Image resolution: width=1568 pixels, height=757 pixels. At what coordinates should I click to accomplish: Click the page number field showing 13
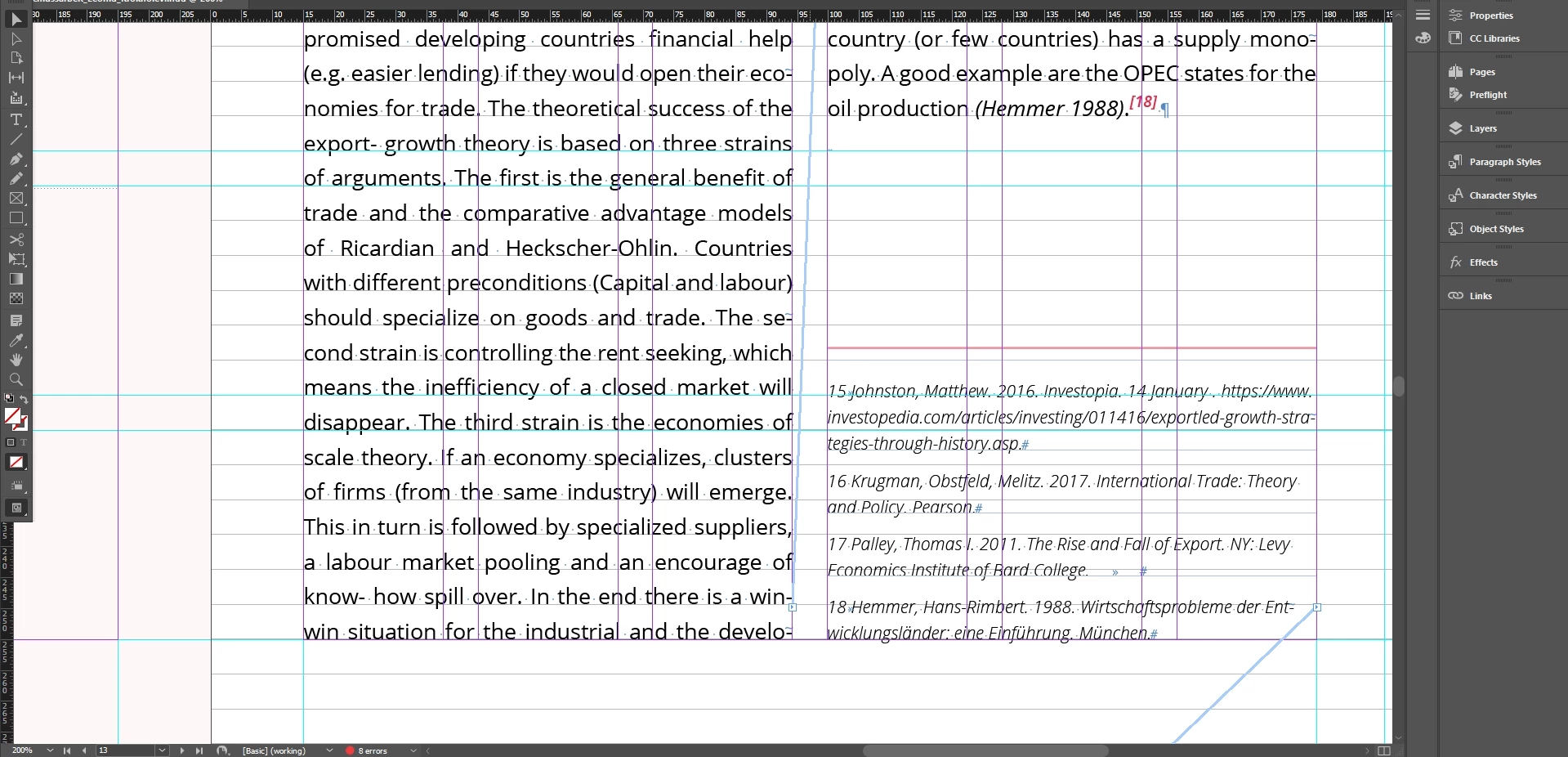click(x=125, y=750)
